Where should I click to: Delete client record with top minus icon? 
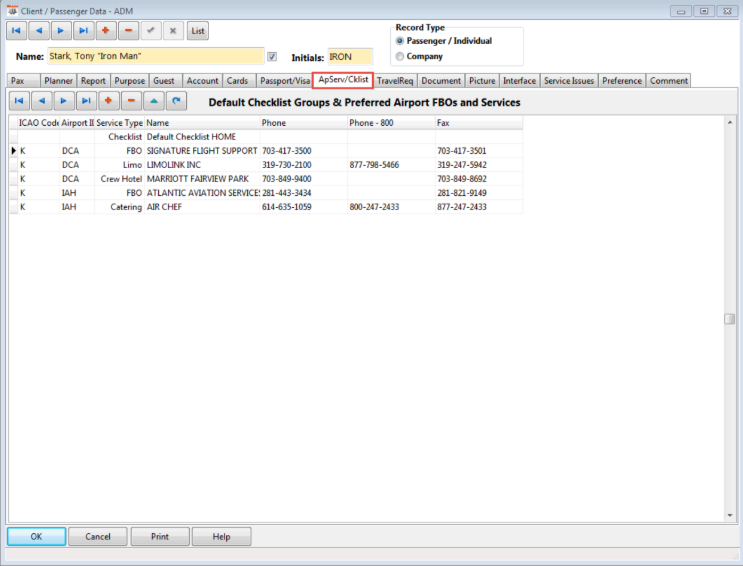[129, 31]
